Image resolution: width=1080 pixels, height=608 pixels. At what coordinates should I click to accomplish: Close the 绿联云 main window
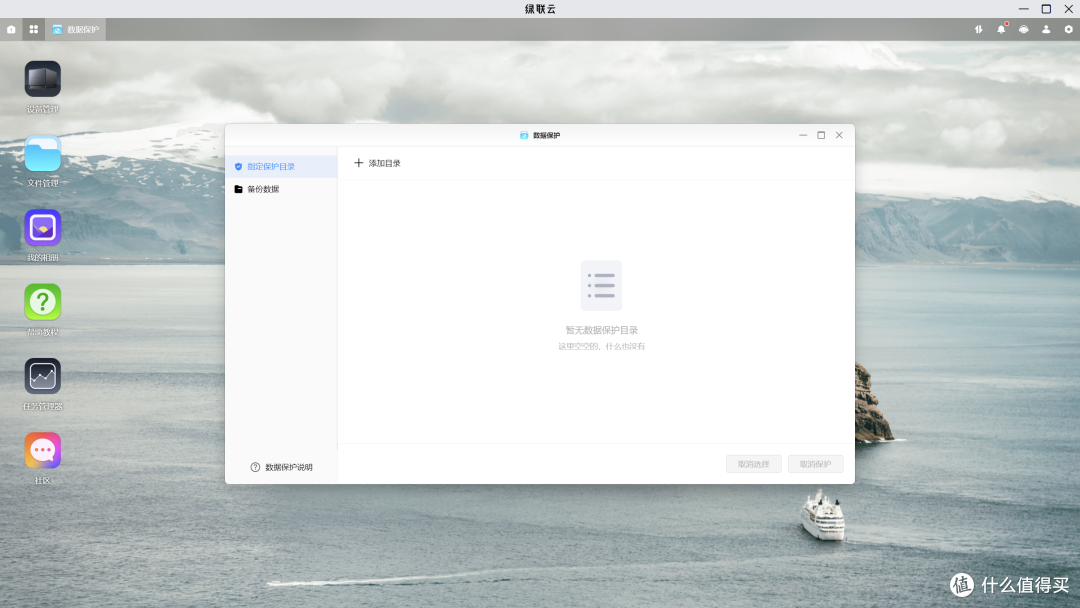[x=1068, y=9]
